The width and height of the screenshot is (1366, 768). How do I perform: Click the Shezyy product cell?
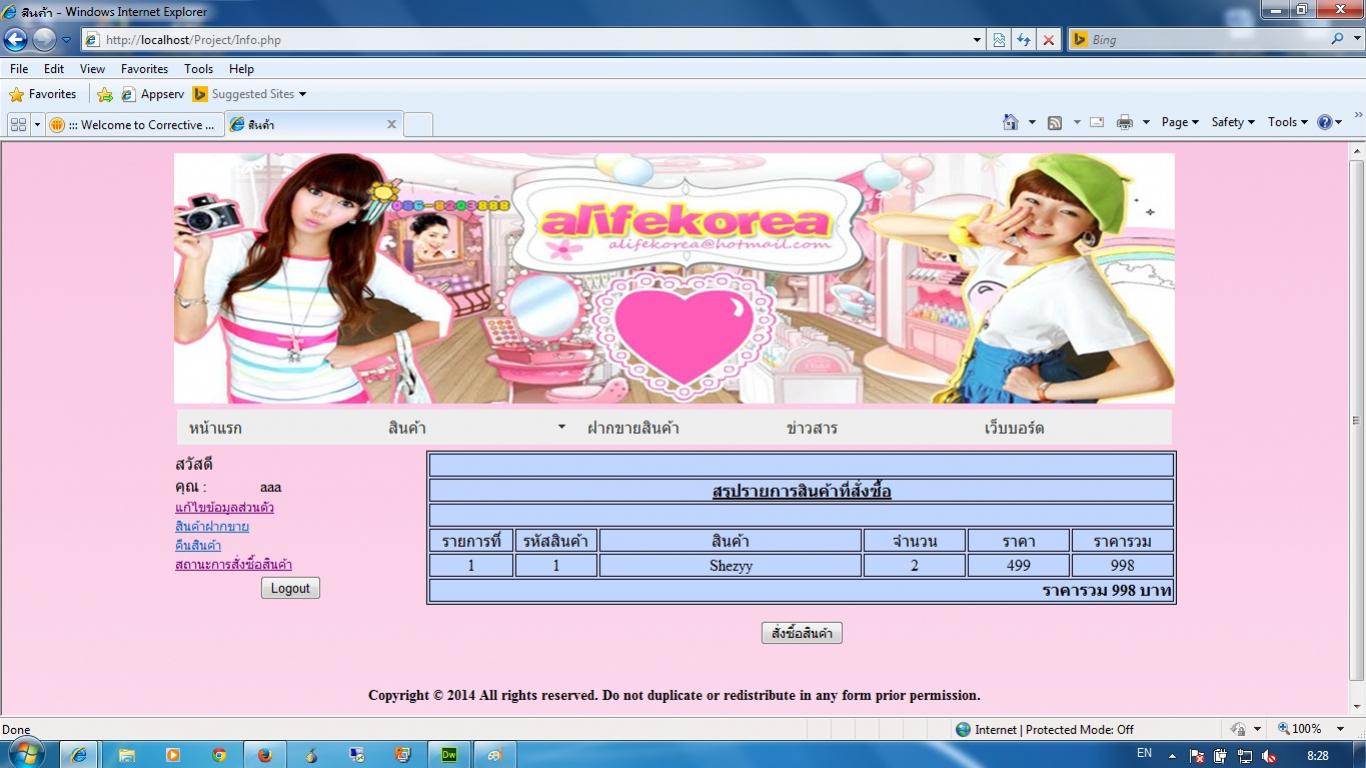coord(731,565)
